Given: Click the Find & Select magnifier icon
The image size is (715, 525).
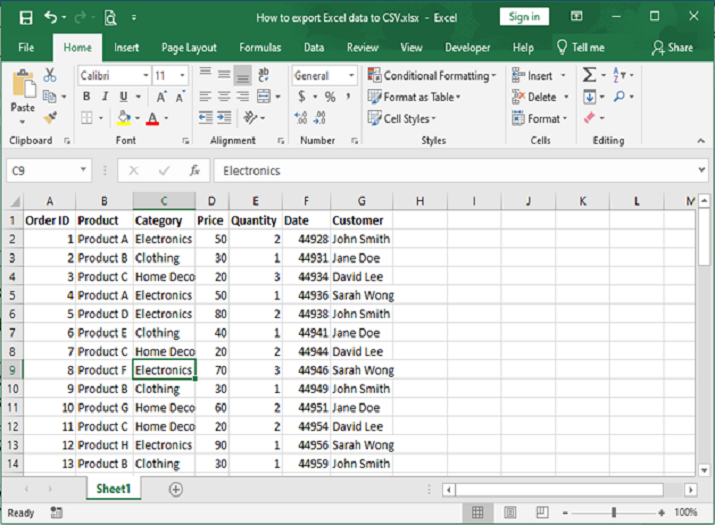Looking at the screenshot, I should tap(620, 97).
